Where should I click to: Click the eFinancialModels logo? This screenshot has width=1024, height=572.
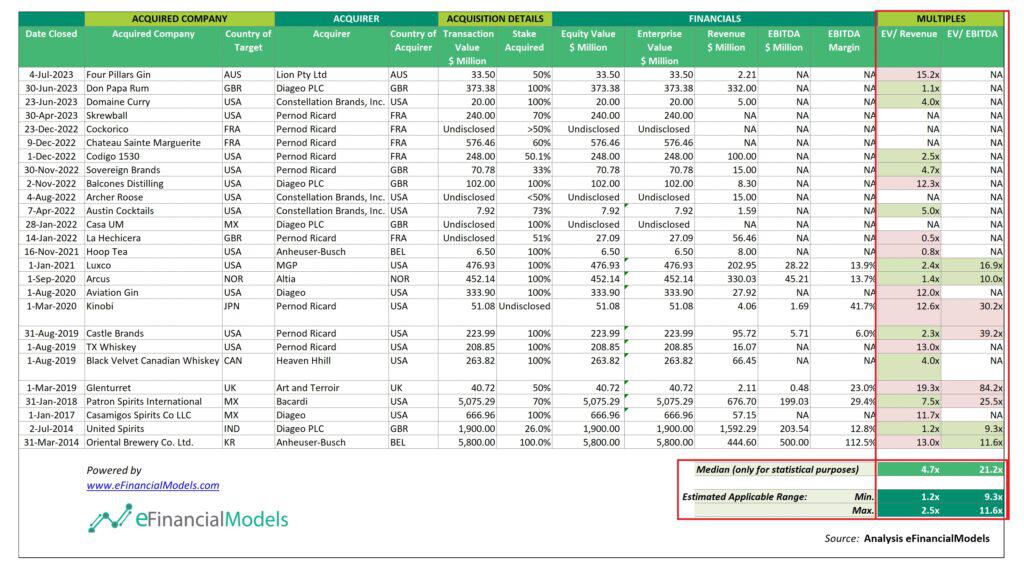click(188, 518)
